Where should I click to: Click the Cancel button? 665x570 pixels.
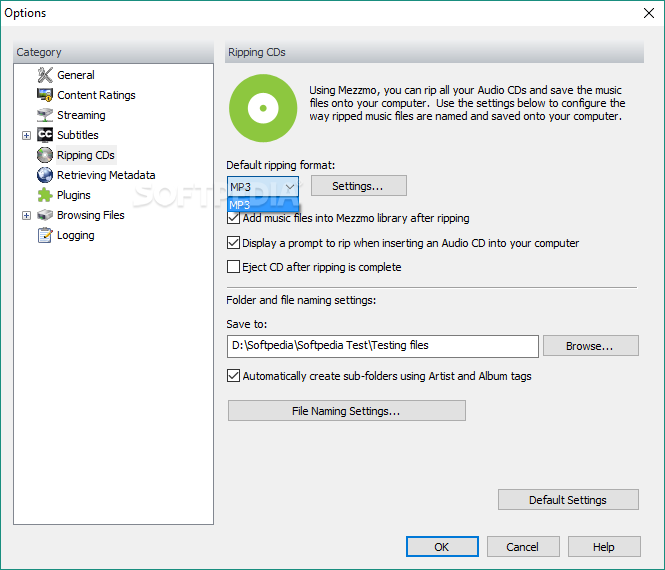pos(523,547)
